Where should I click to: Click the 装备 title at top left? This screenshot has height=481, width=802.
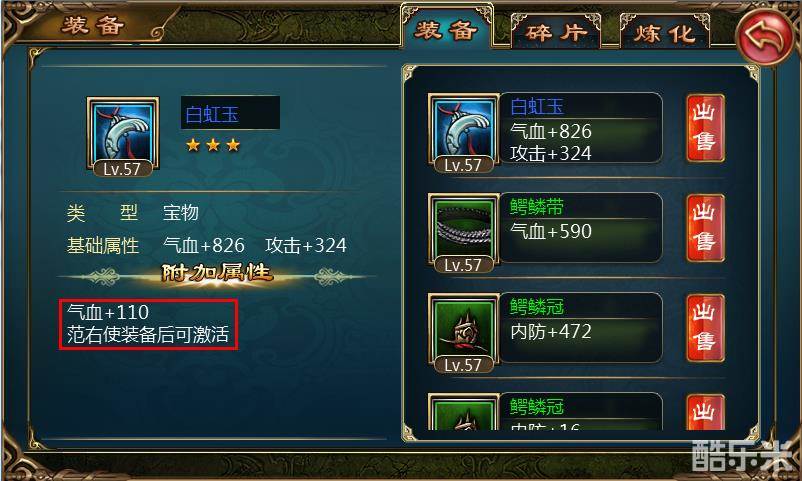pos(92,25)
